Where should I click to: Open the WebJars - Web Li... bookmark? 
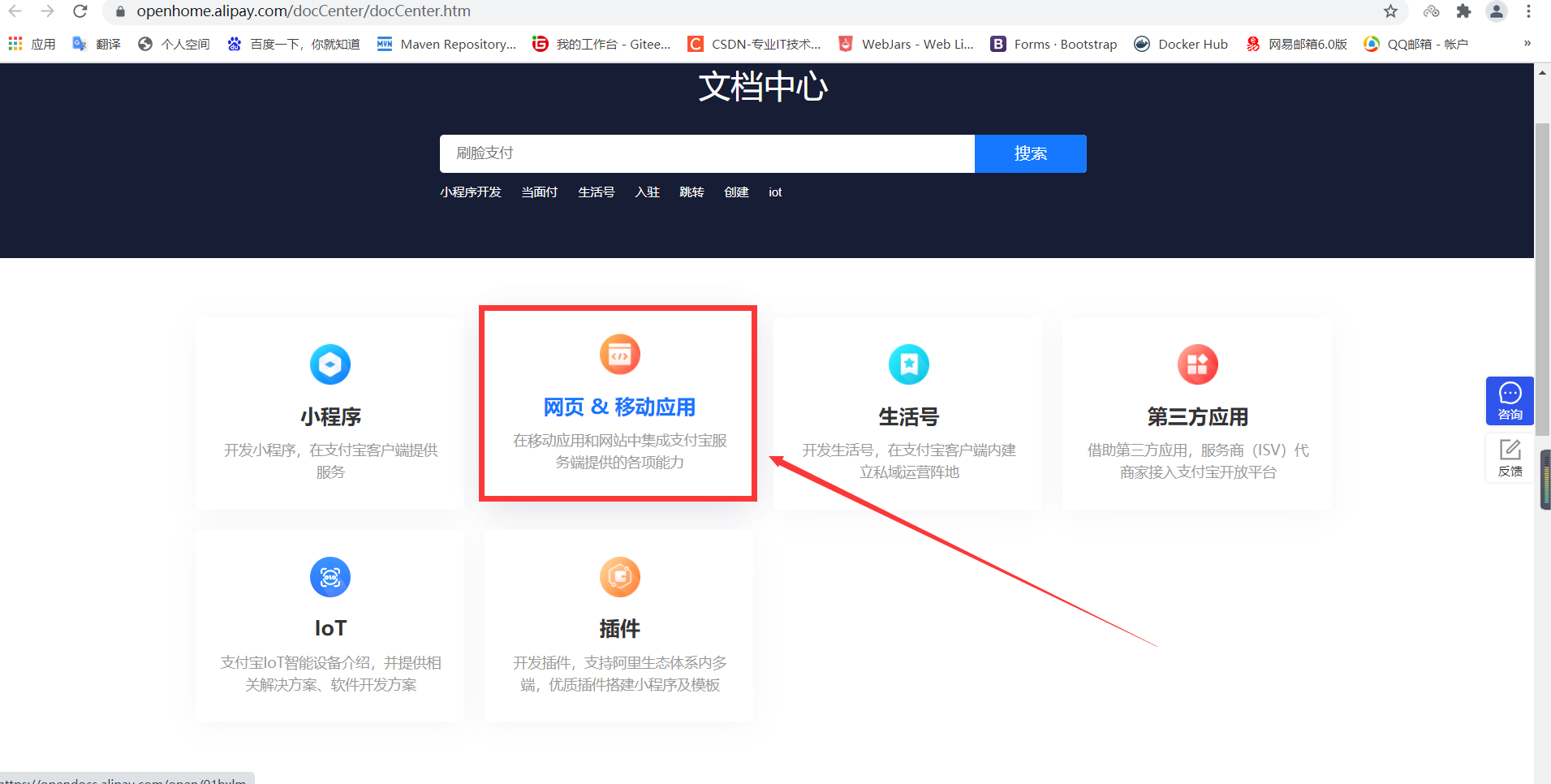[x=906, y=44]
